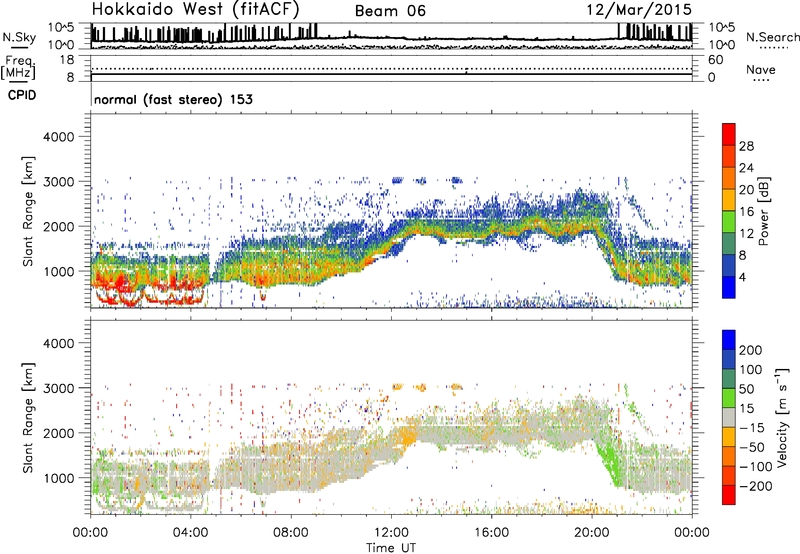This screenshot has width=800, height=554.
Task: Click the '08:00' time axis label
Action: click(291, 533)
